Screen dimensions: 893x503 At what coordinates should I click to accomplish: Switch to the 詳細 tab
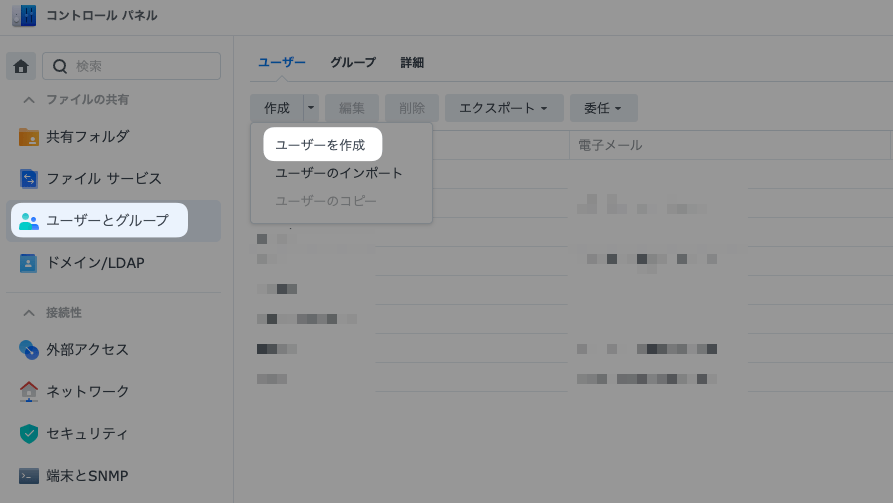click(412, 62)
